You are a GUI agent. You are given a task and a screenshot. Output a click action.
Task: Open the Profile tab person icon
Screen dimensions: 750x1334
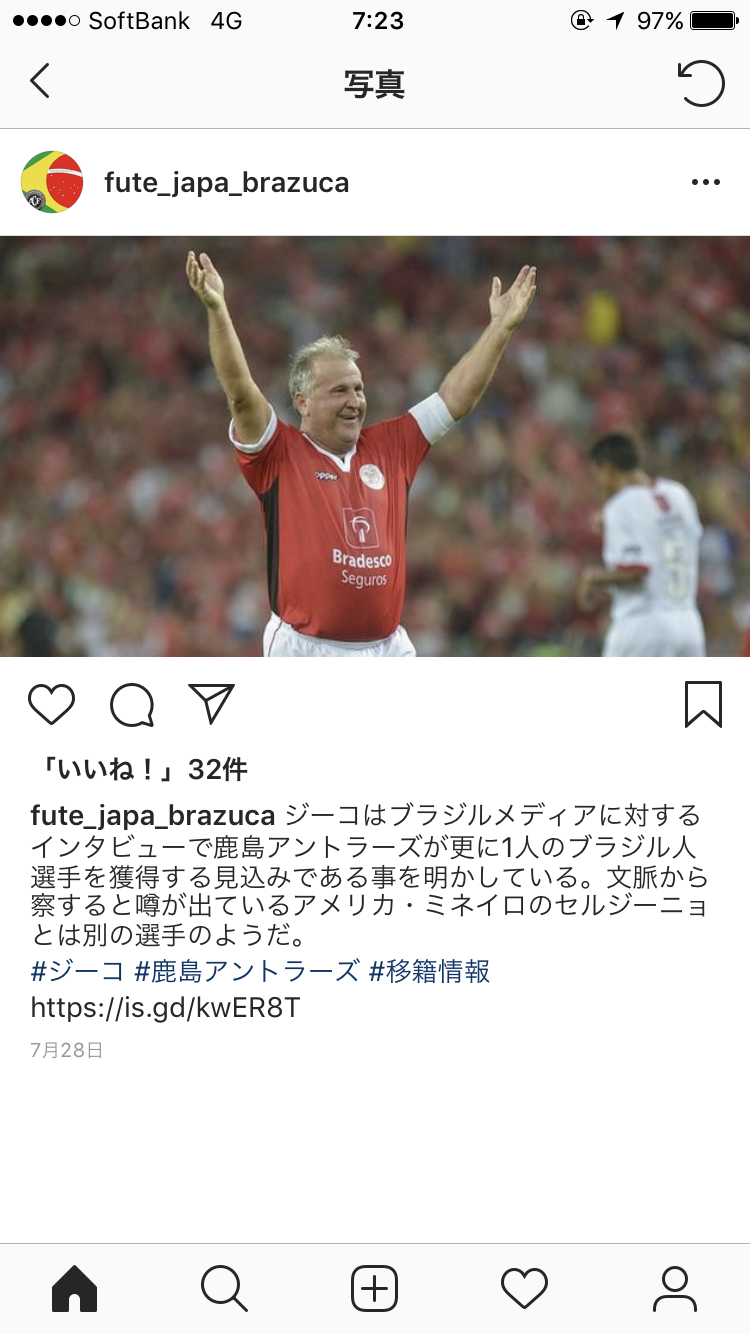pos(675,1288)
